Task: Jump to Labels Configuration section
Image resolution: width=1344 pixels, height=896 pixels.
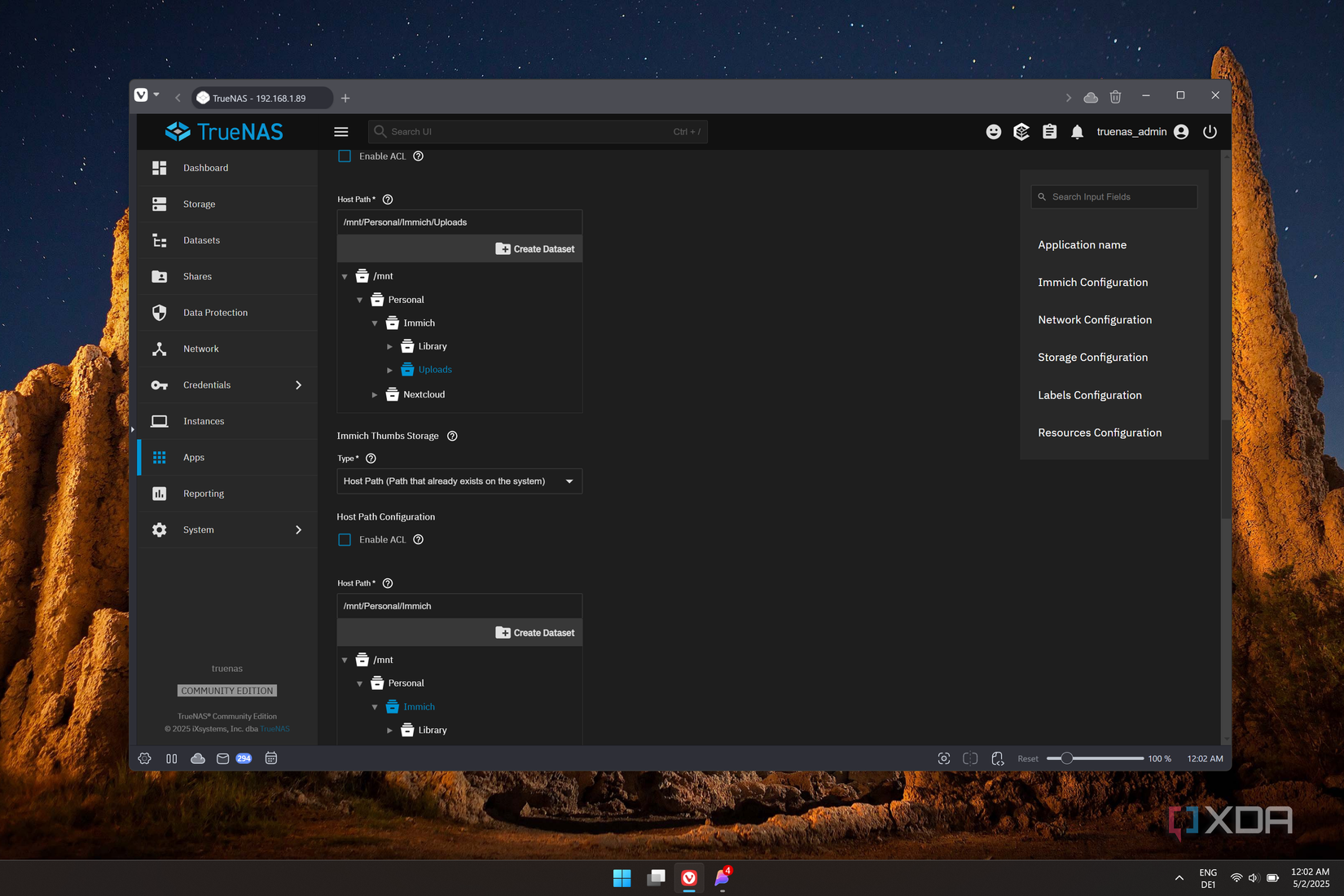Action: coord(1089,395)
